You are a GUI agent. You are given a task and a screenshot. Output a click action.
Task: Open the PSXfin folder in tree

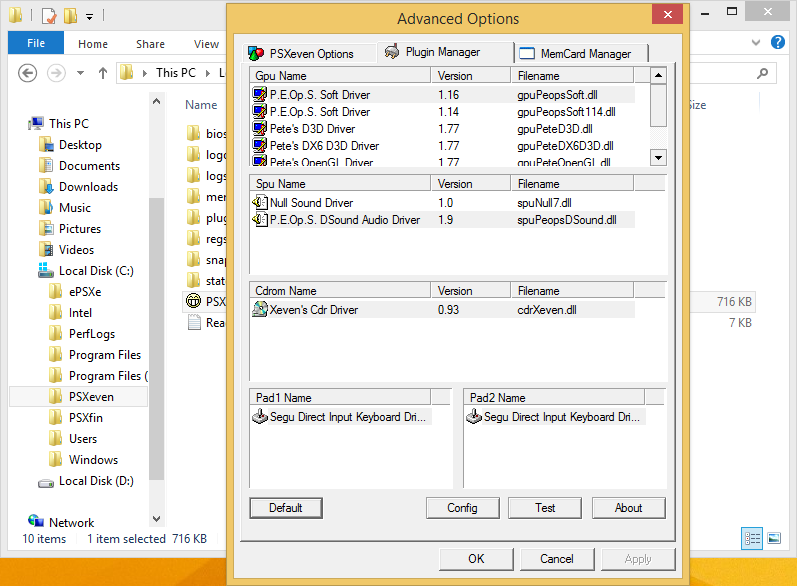tap(86, 418)
